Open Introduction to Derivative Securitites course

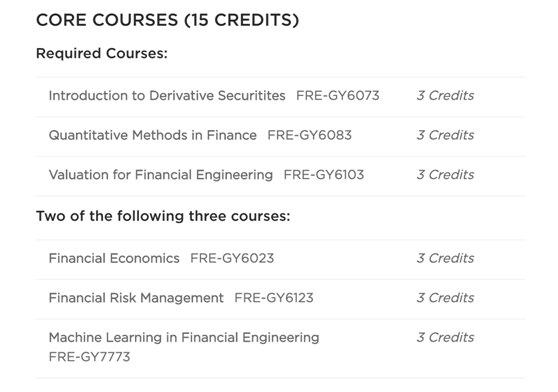pyautogui.click(x=167, y=96)
